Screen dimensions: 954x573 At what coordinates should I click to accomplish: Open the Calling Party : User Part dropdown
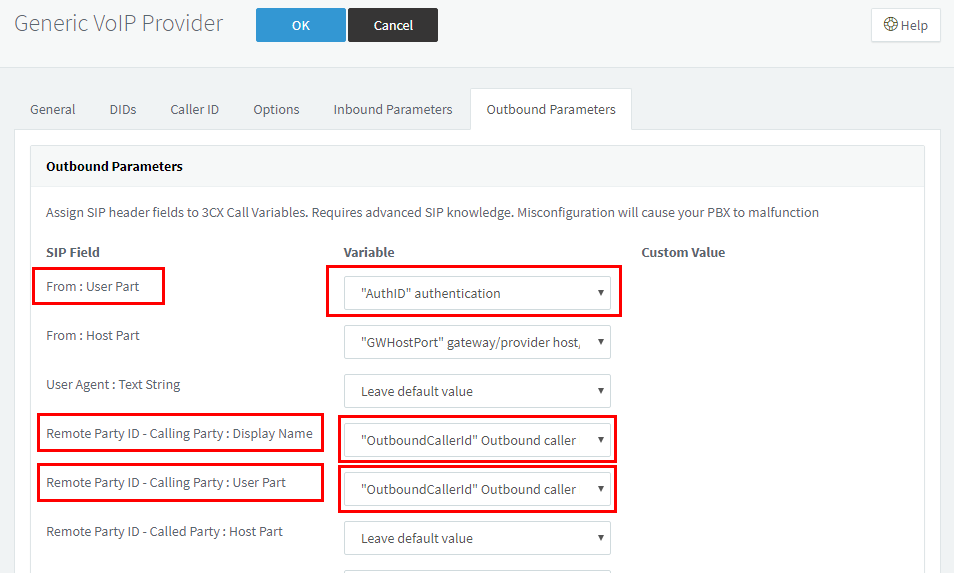477,489
